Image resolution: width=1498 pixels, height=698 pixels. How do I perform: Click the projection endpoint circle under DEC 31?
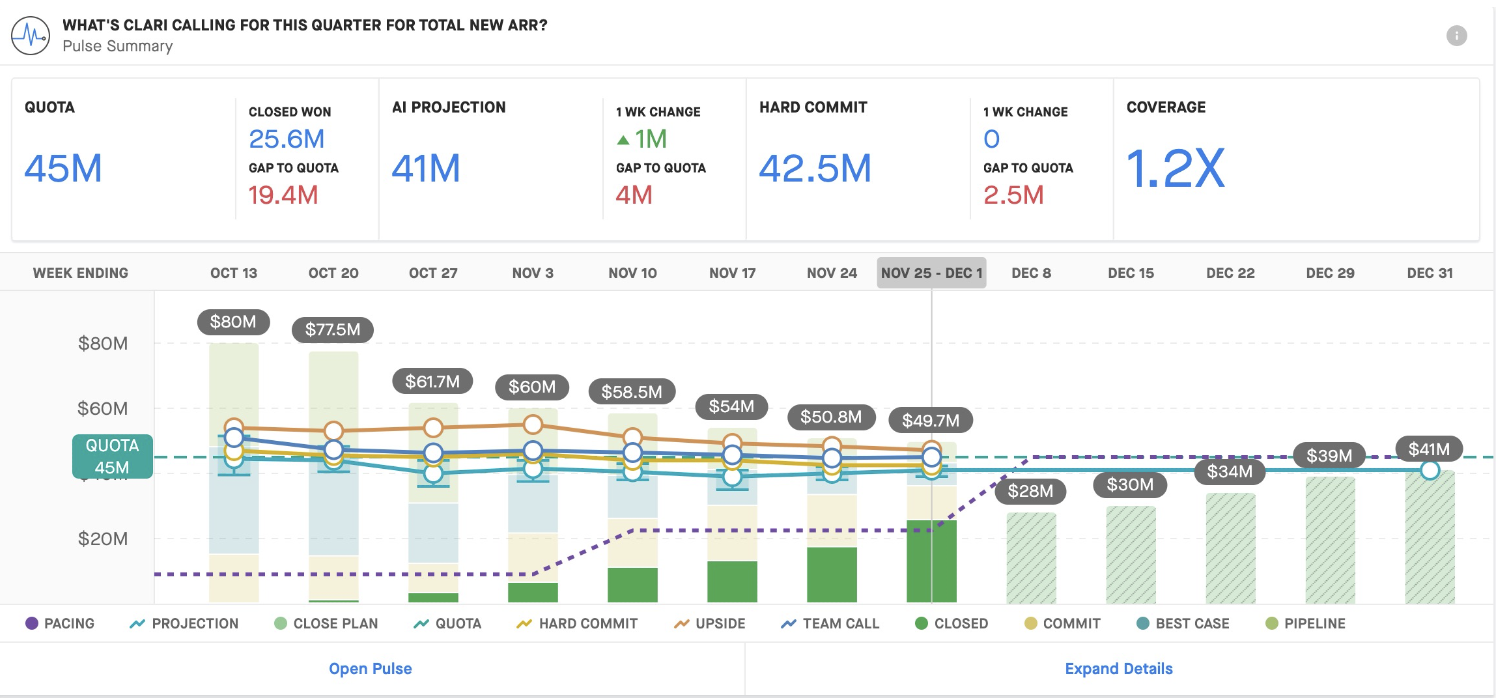click(1430, 470)
